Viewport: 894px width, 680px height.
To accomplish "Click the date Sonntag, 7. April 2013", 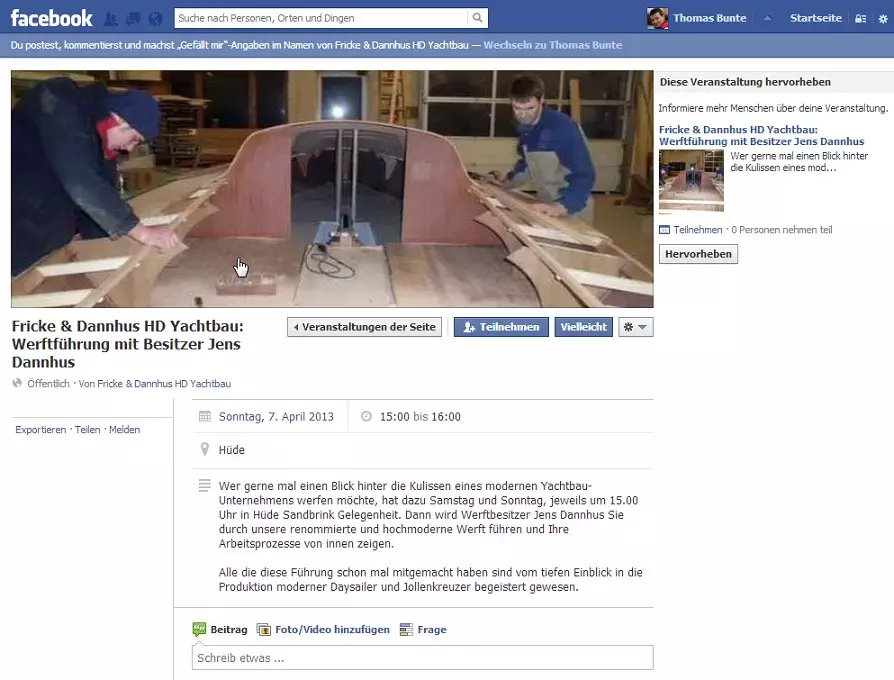I will pos(276,417).
